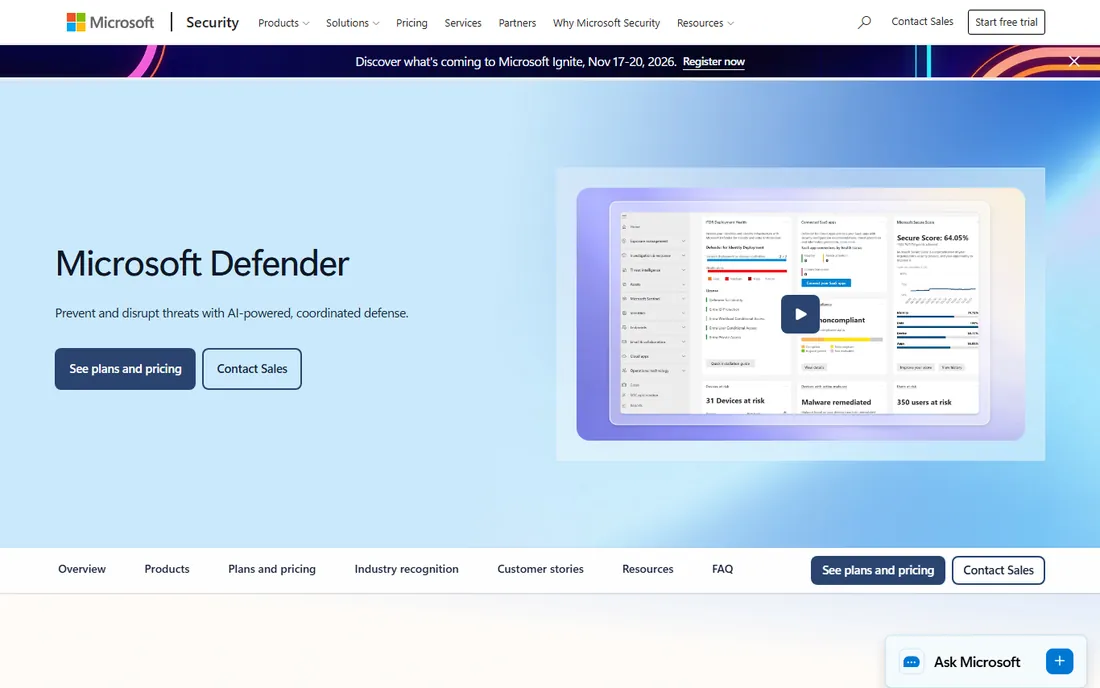
Task: Click the Start free trial button
Action: click(x=1006, y=22)
